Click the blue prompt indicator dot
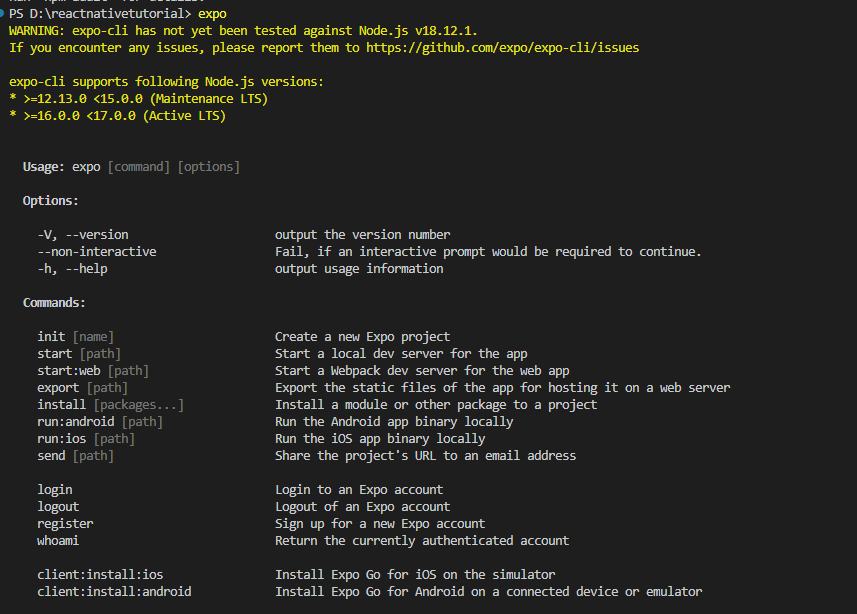This screenshot has width=857, height=614. click(2, 13)
